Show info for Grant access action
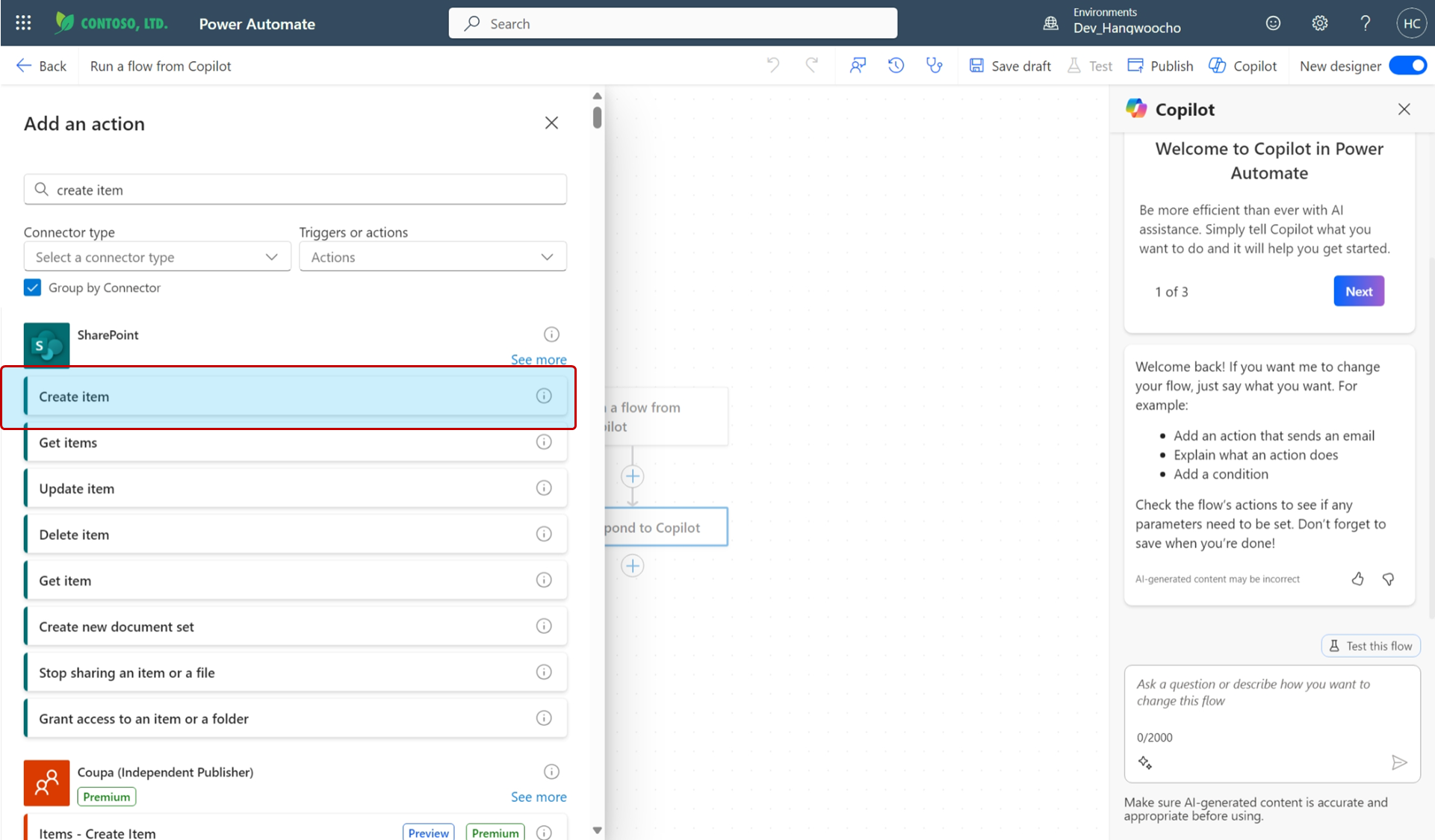The height and width of the screenshot is (840, 1435). tap(544, 718)
